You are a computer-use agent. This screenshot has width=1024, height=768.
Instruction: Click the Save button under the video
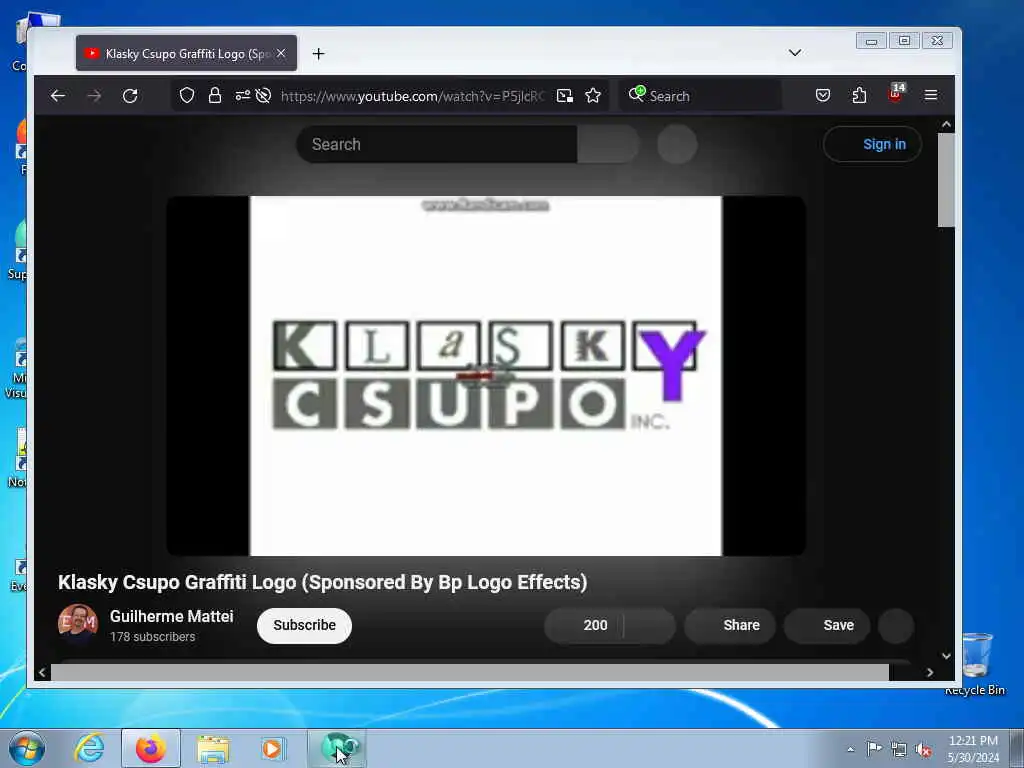[827, 626]
